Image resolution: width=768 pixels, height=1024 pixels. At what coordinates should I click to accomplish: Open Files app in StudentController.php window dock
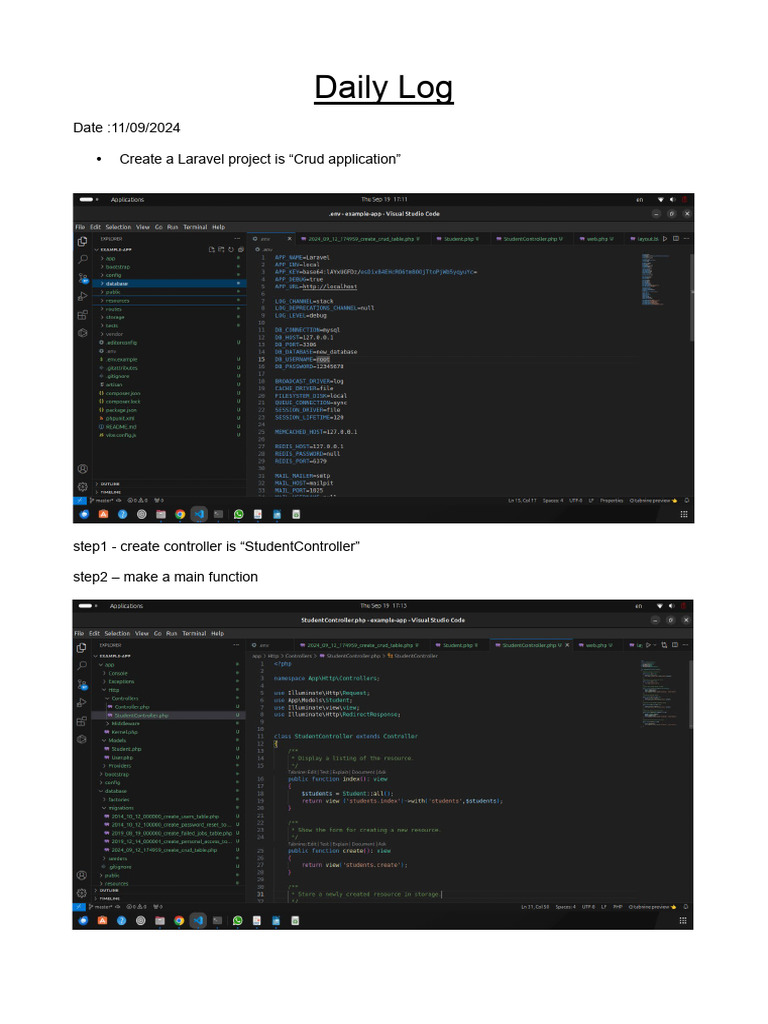click(x=160, y=921)
